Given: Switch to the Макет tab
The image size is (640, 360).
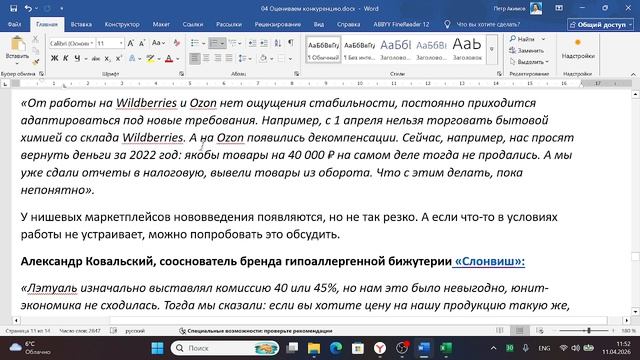Looking at the screenshot, I should click(x=161, y=24).
